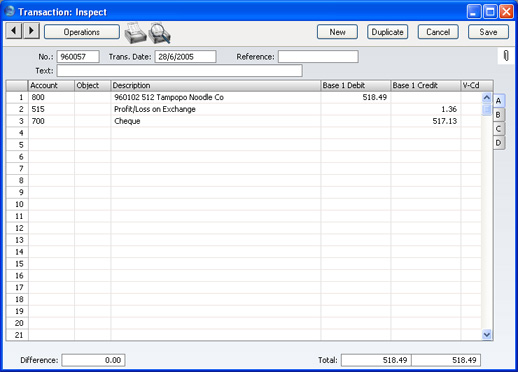Click credit amount 517.13 in row 3
Screen dimensions: 518x372
[x=445, y=121]
